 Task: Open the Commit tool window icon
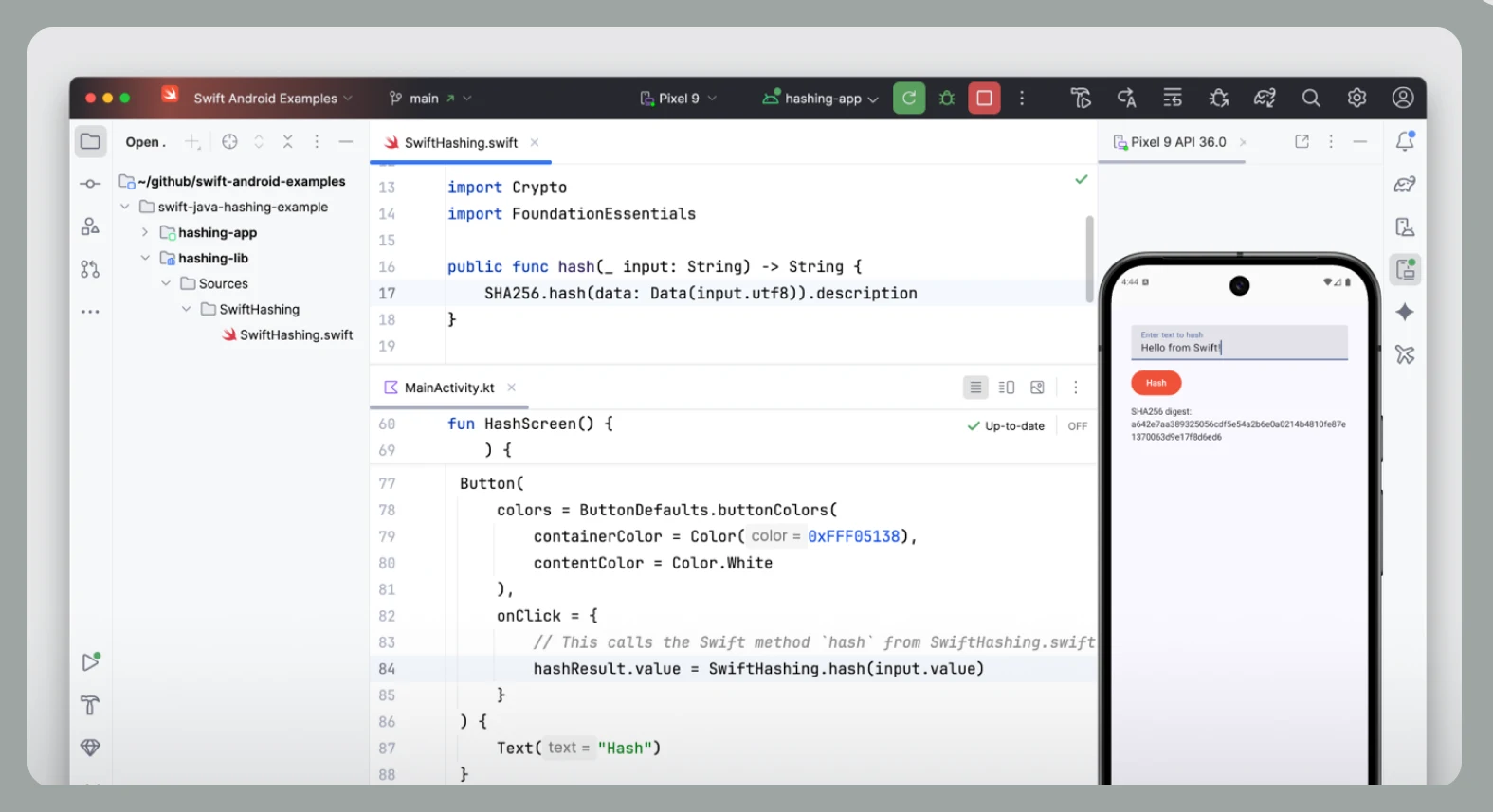pyautogui.click(x=90, y=184)
